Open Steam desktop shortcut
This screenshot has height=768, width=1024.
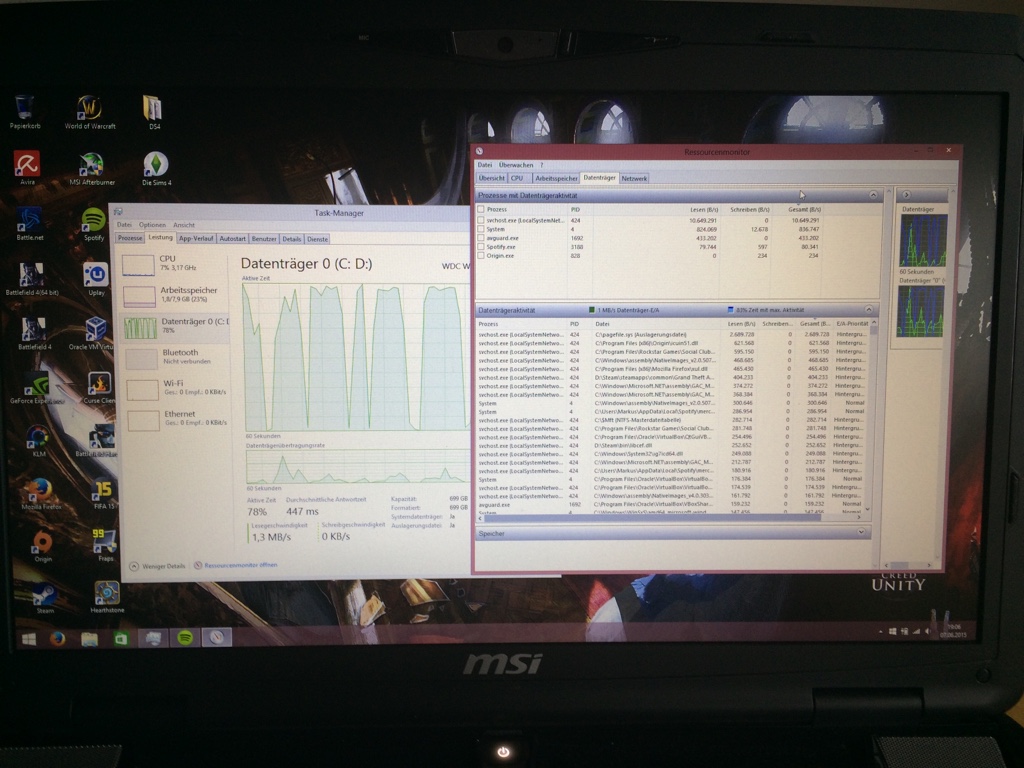(x=44, y=598)
